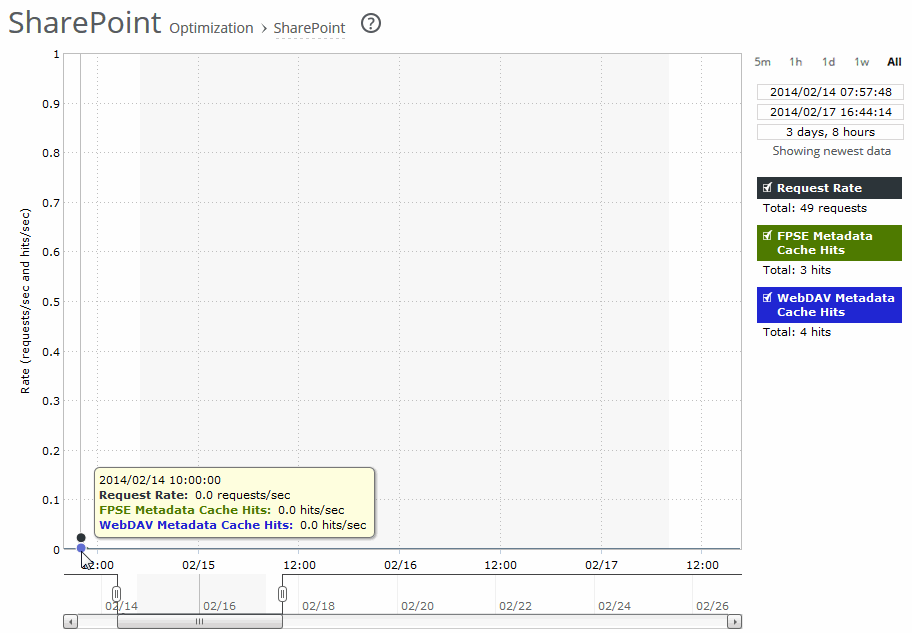Viewport: 912px width, 633px height.
Task: Click the Optimization breadcrumb
Action: point(211,28)
